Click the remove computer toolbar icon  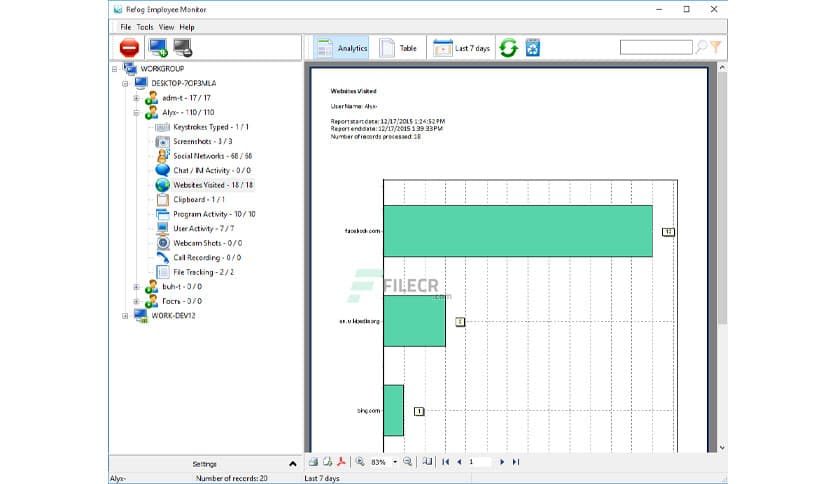(x=183, y=48)
